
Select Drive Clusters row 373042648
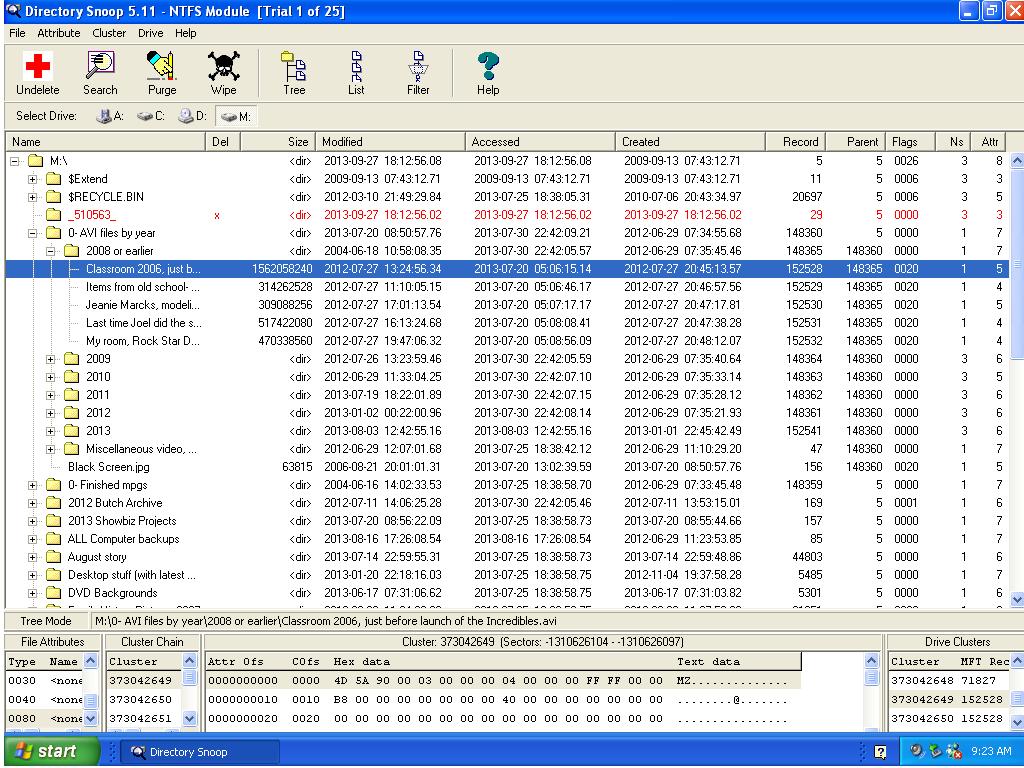coord(948,680)
